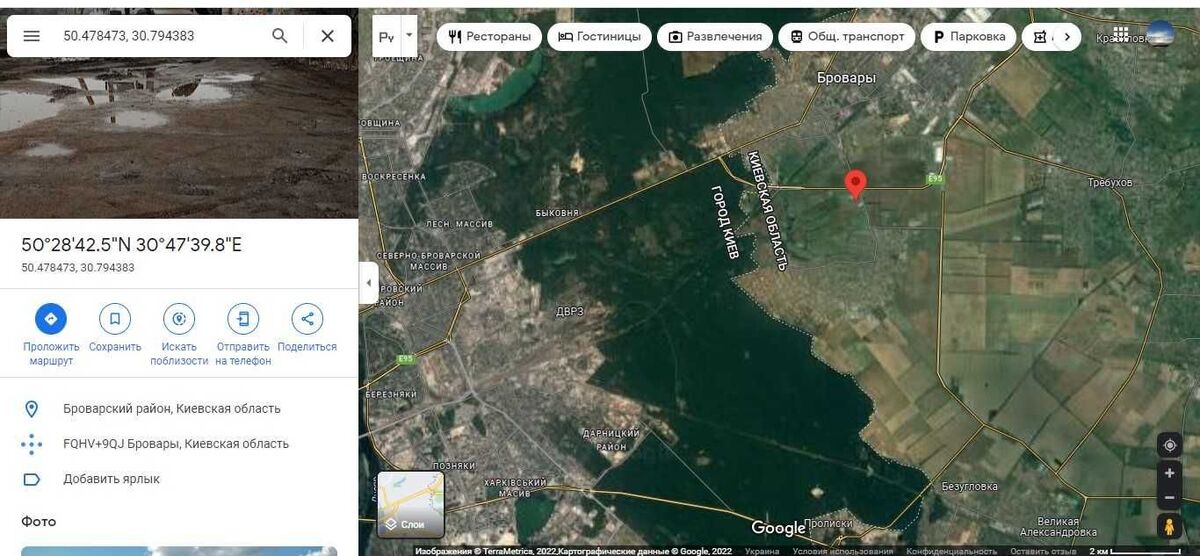Open the language dropdown arrow

(x=409, y=36)
